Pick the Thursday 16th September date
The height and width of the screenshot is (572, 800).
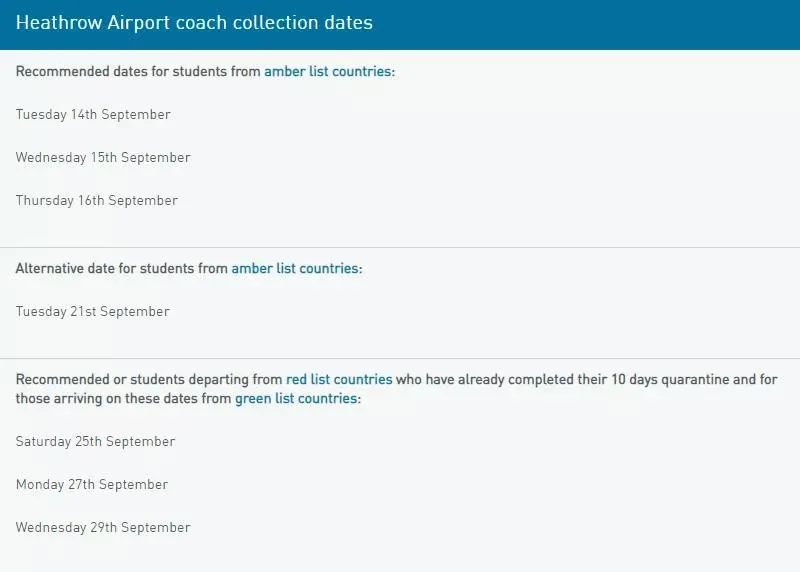(x=97, y=201)
